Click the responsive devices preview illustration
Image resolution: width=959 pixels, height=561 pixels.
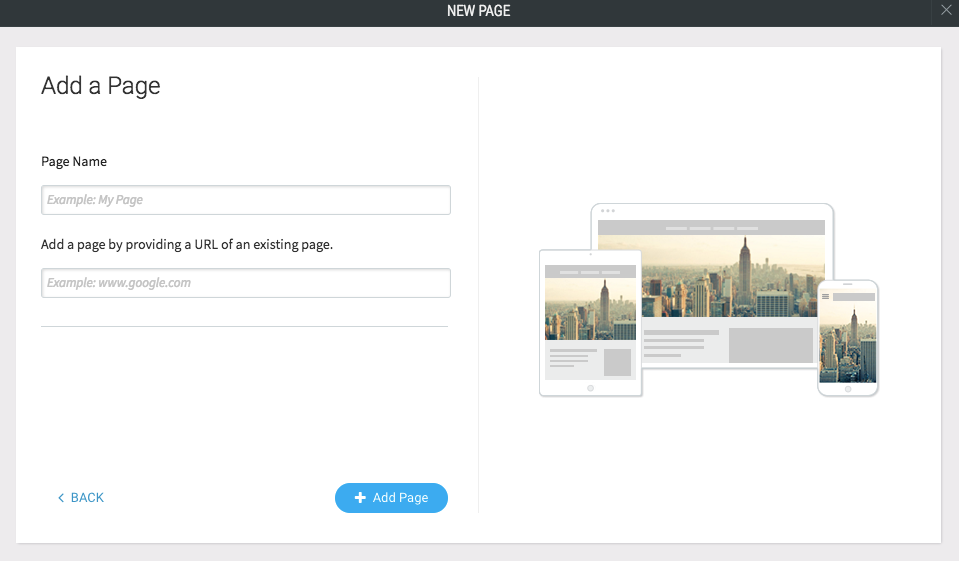coord(709,300)
